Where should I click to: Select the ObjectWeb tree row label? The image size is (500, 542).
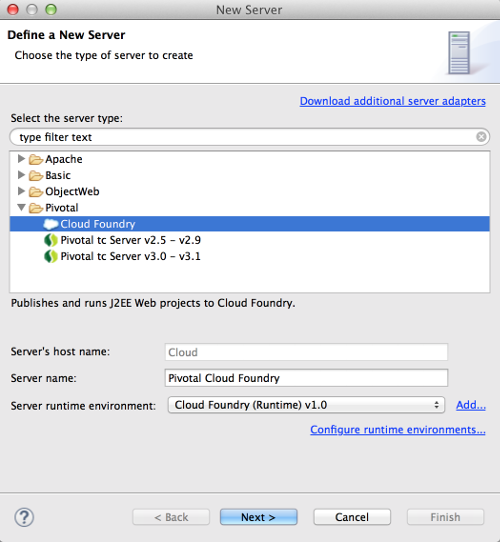click(72, 191)
